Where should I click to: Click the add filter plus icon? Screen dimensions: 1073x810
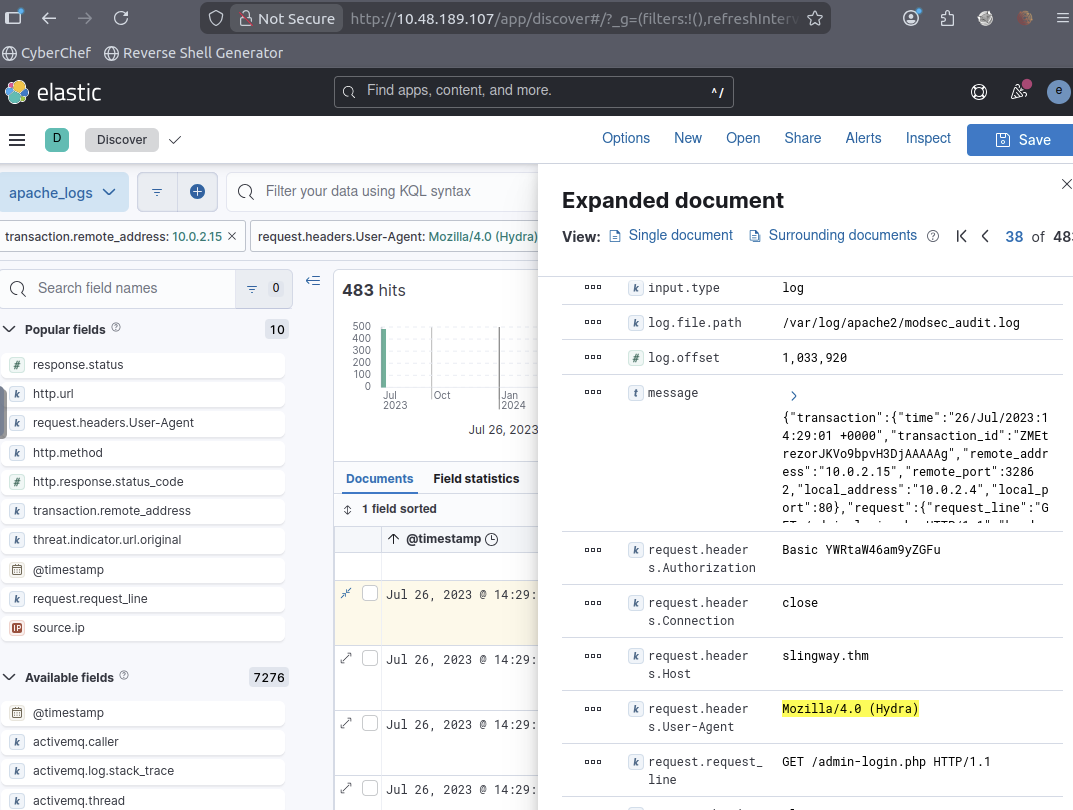(197, 191)
